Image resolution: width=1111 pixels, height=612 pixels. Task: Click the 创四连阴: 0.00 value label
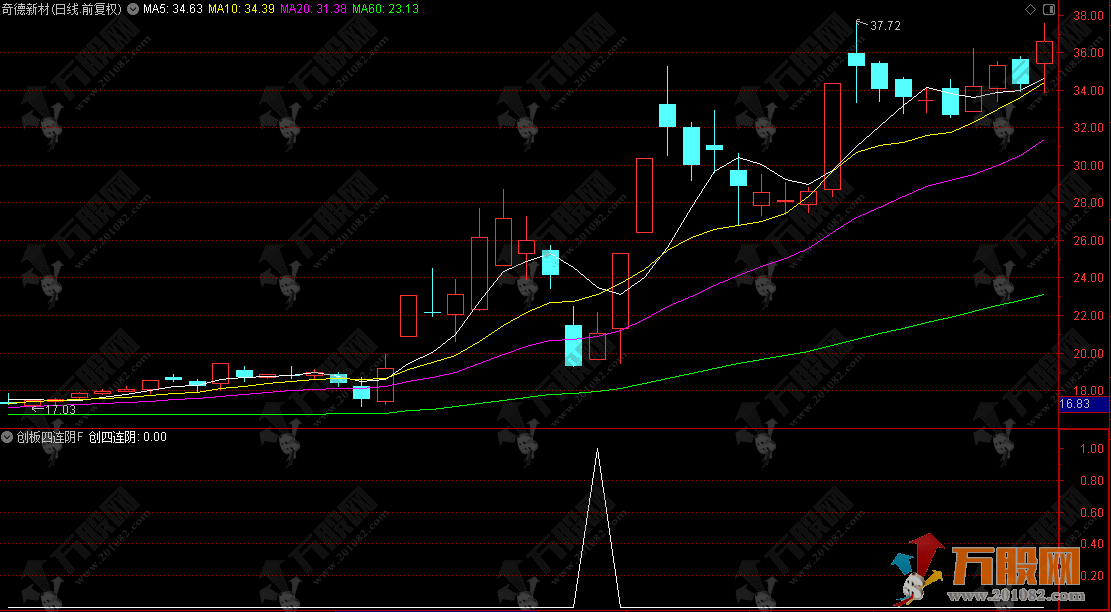[128, 437]
